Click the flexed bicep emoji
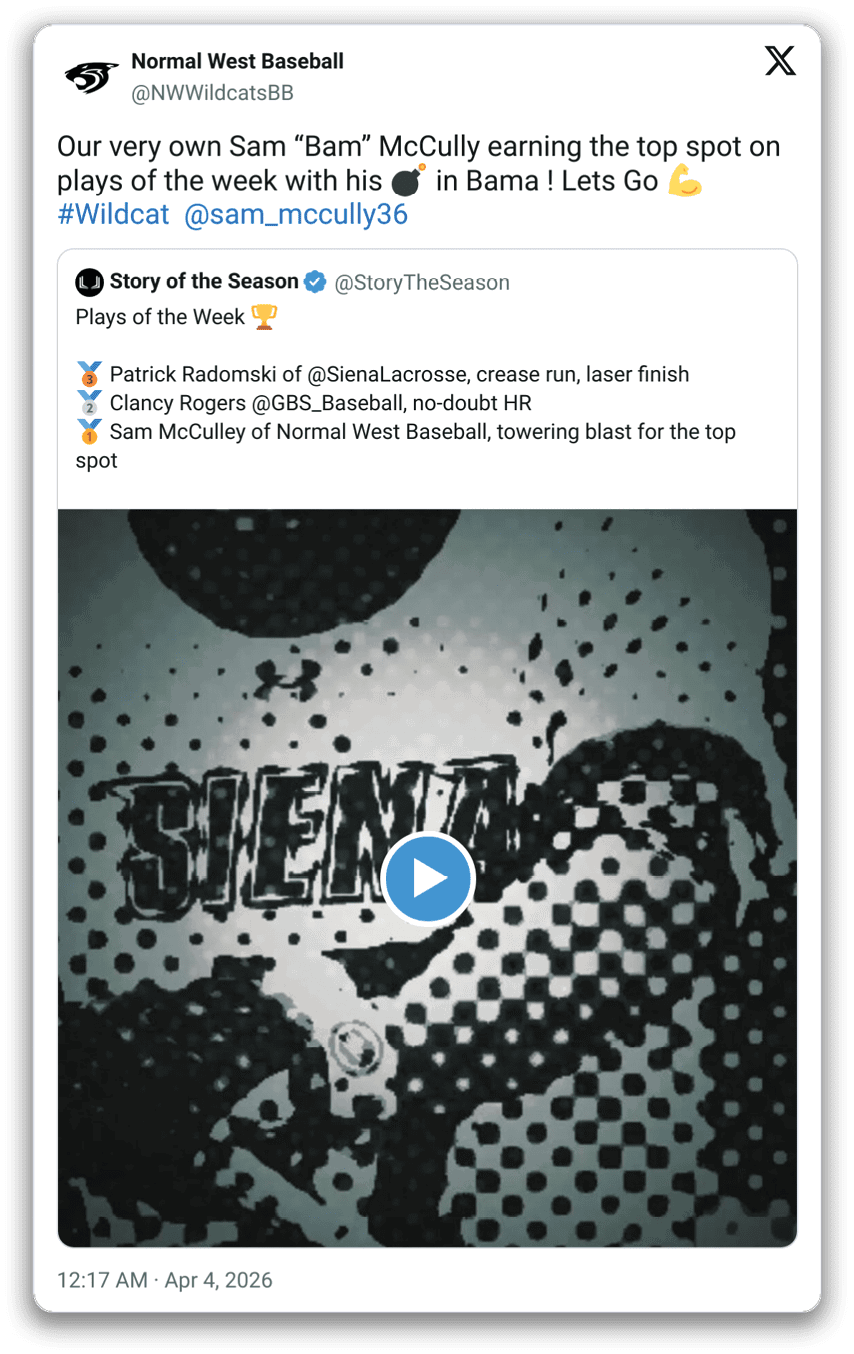The image size is (854, 1354). tap(686, 181)
